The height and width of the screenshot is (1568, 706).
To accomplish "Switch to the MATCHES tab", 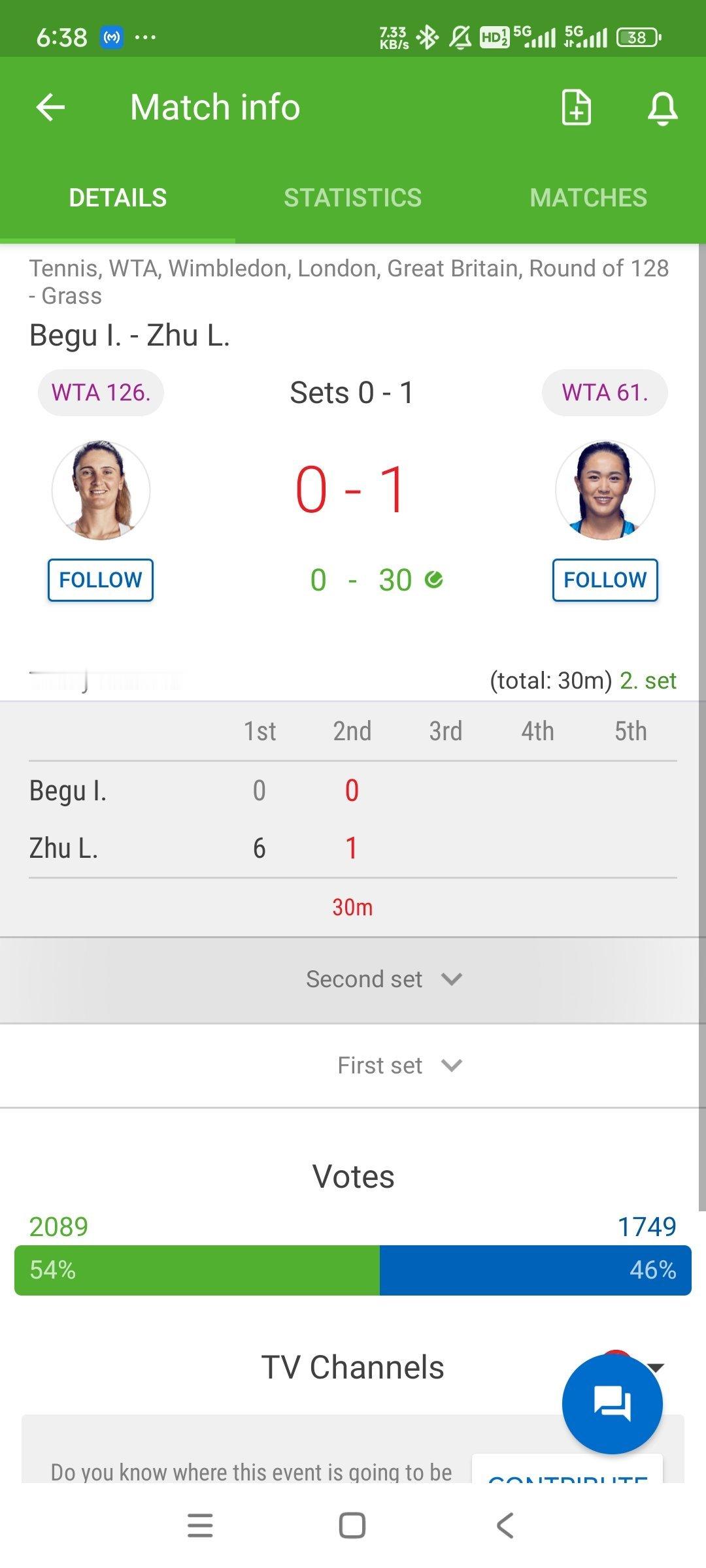I will (x=588, y=197).
